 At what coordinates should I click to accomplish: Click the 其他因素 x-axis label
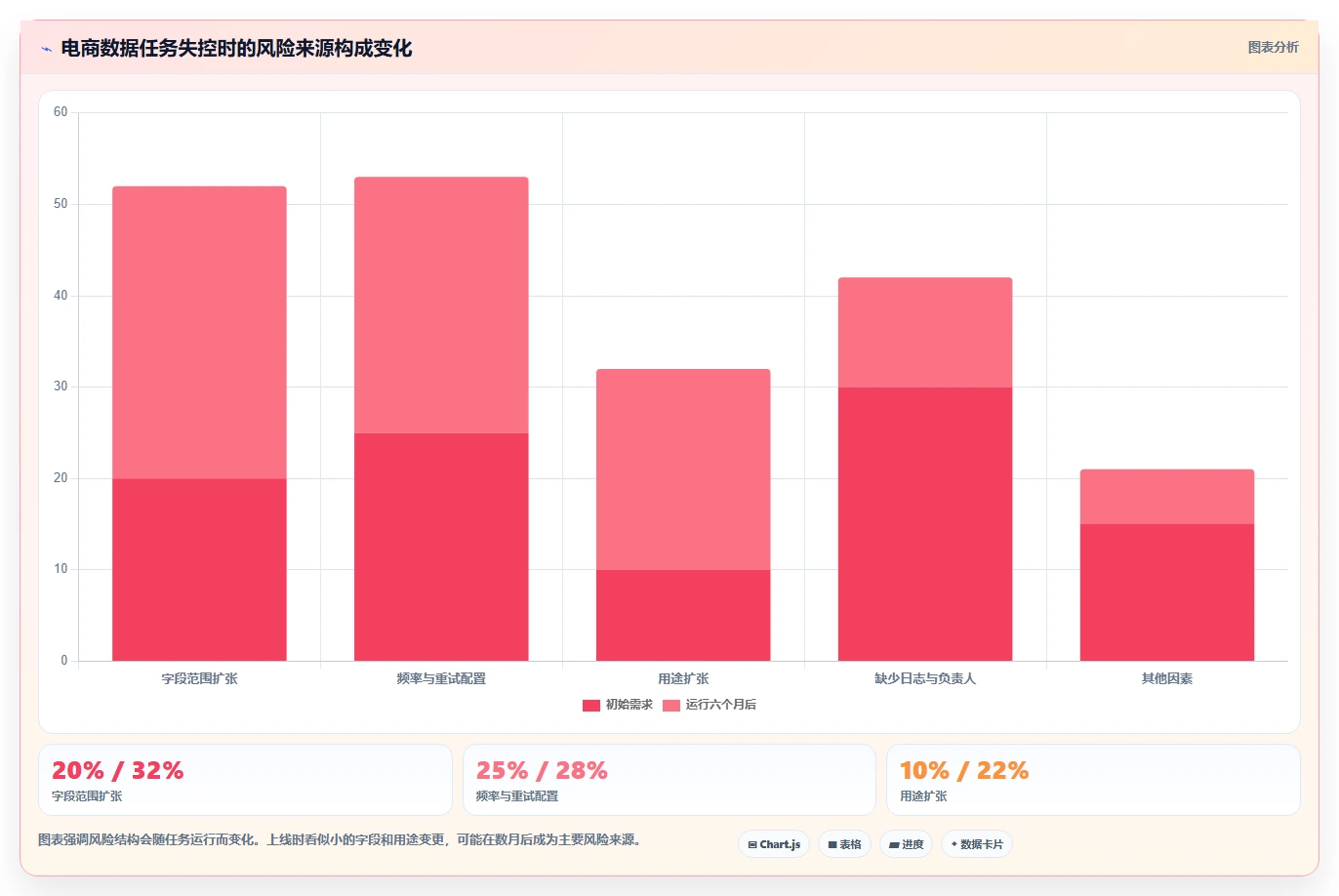coord(1167,678)
